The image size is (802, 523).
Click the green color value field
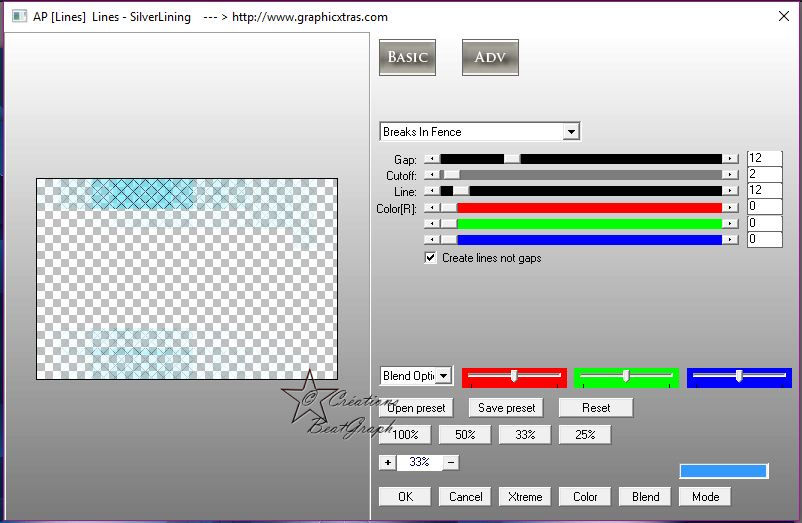point(764,223)
